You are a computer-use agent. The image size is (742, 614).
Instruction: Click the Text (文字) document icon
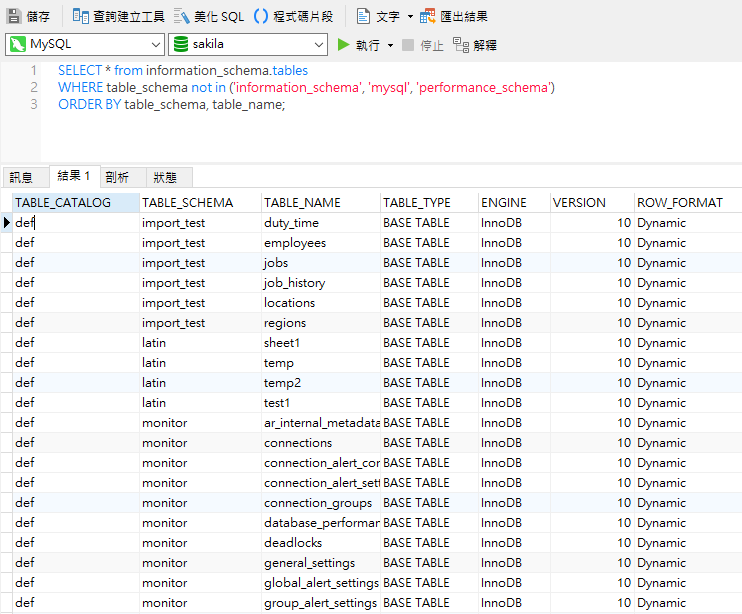(363, 16)
